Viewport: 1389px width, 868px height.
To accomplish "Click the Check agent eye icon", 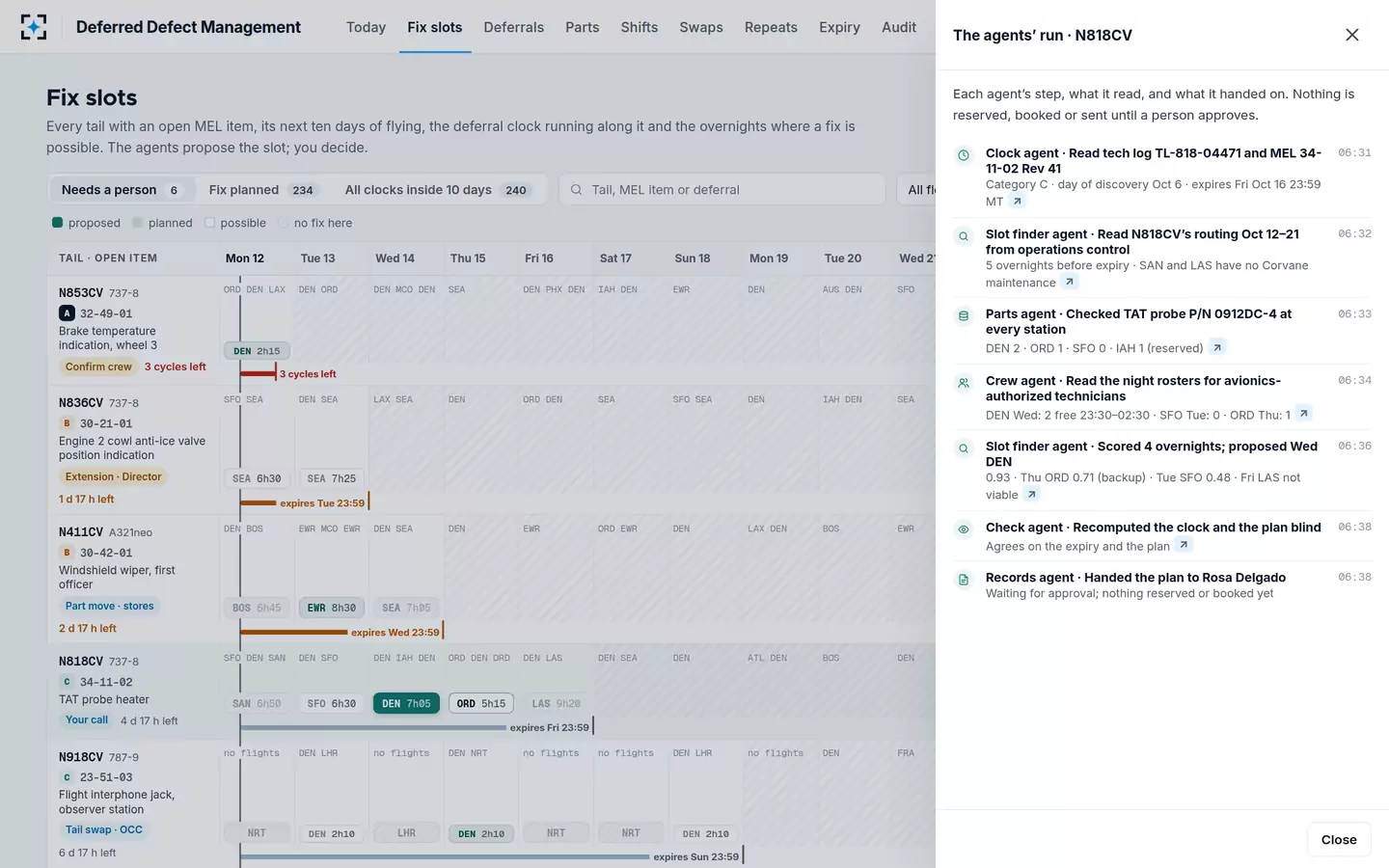I will click(963, 529).
